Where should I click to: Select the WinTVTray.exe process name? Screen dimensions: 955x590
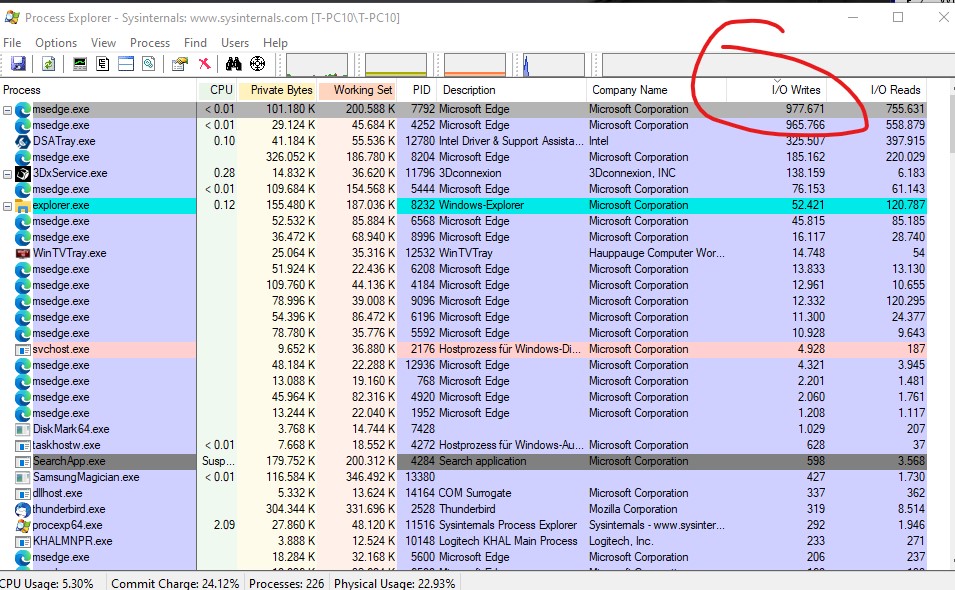point(69,253)
